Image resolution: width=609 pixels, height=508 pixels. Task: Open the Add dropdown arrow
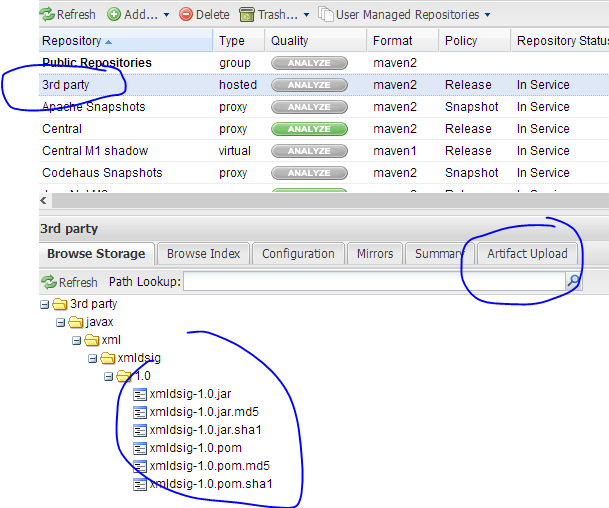click(x=167, y=15)
